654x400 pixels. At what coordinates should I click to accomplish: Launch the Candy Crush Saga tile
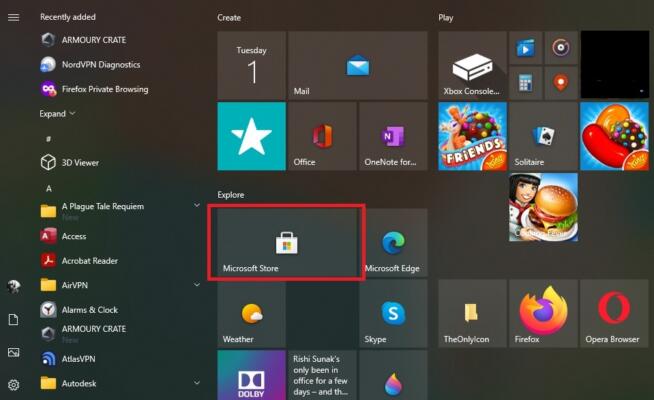coord(614,136)
